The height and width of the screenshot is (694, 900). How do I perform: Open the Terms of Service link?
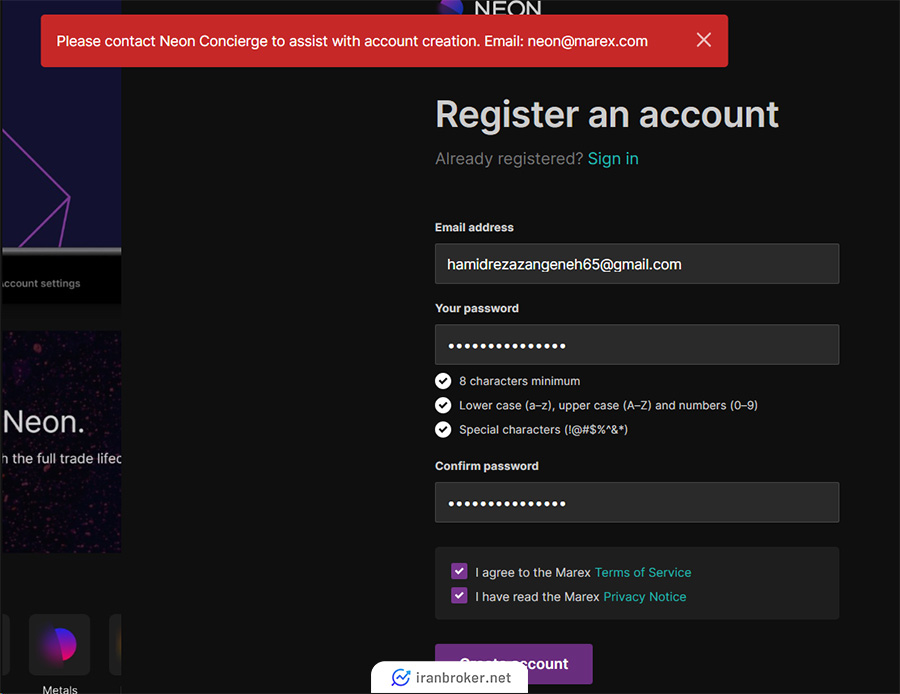643,572
